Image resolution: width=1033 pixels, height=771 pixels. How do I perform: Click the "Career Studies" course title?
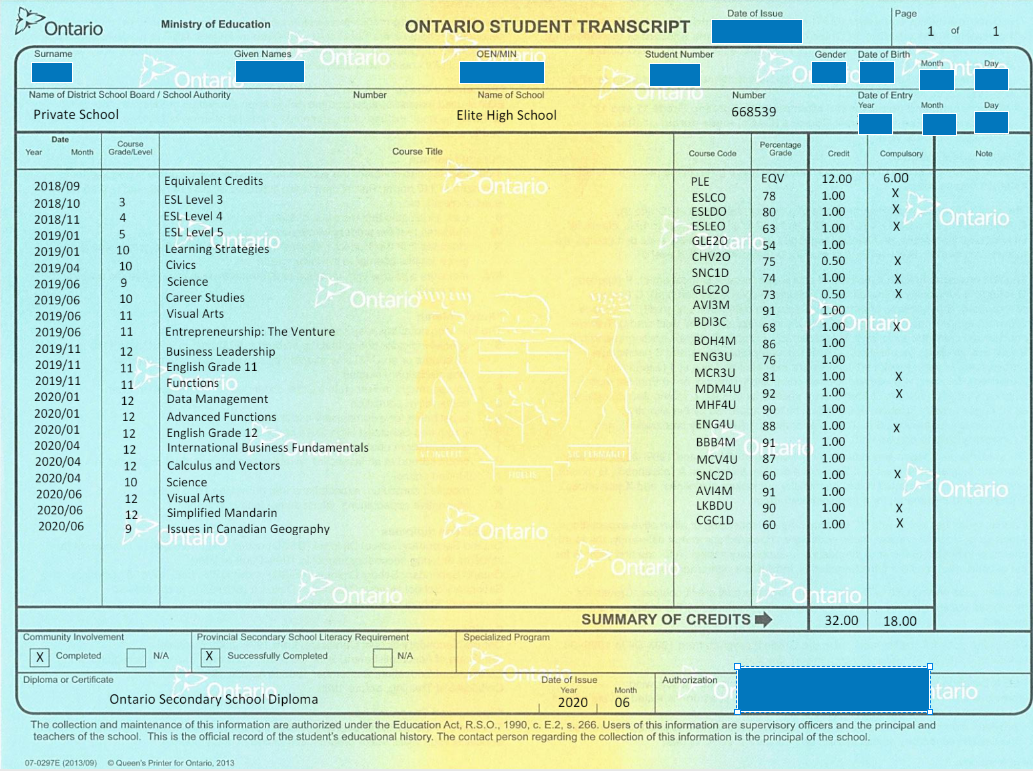click(205, 298)
